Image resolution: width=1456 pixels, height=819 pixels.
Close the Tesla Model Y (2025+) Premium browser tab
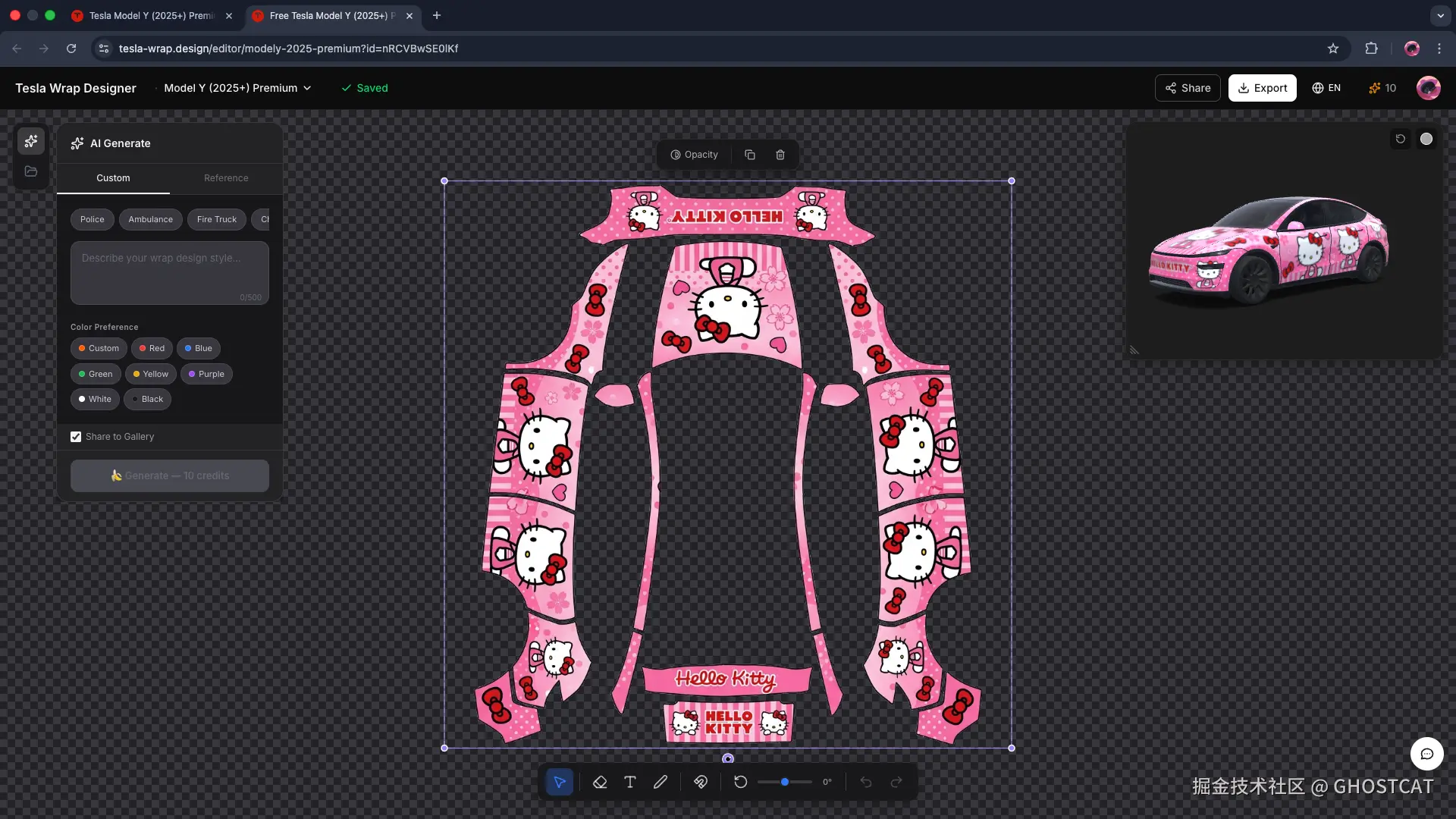(x=229, y=15)
